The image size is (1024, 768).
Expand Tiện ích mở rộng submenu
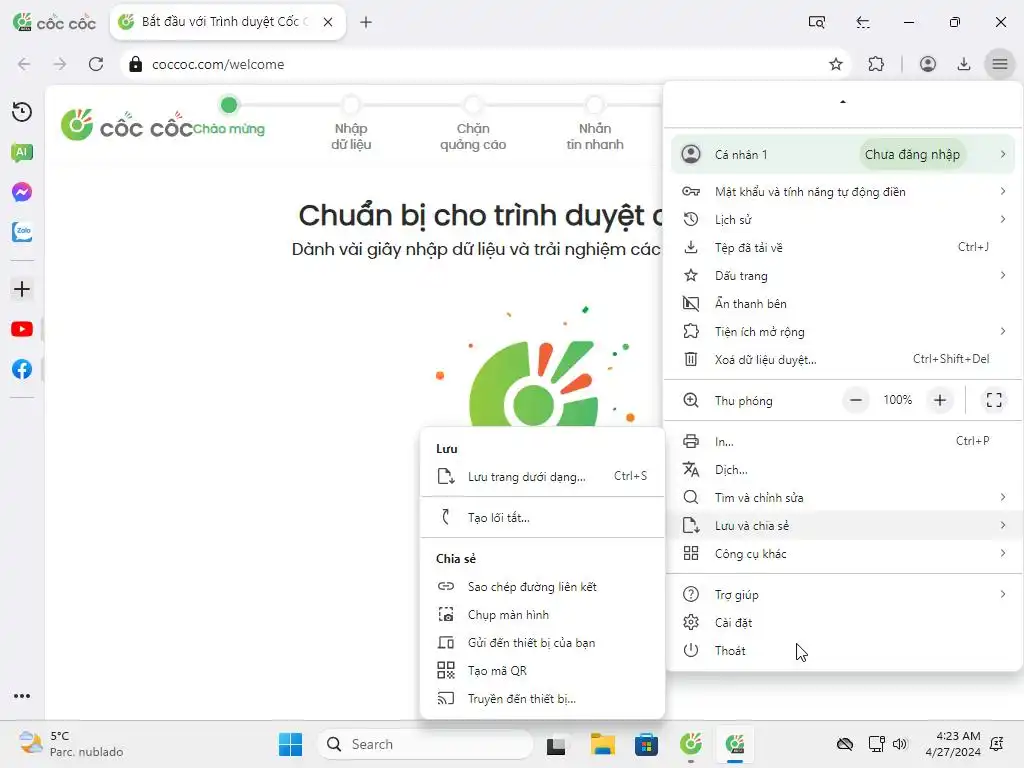tap(843, 332)
